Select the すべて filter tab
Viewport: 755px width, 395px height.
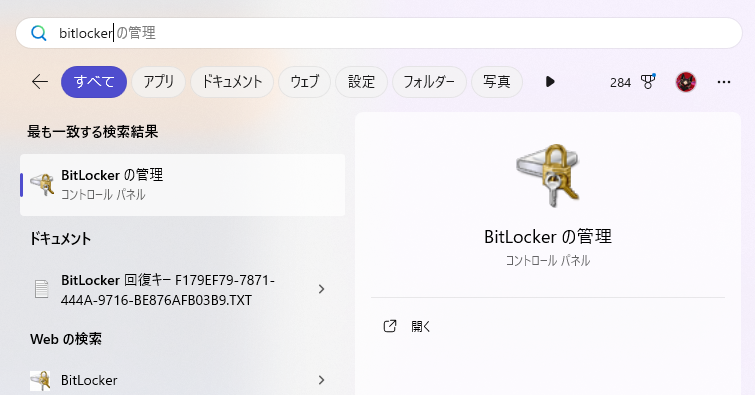[94, 82]
